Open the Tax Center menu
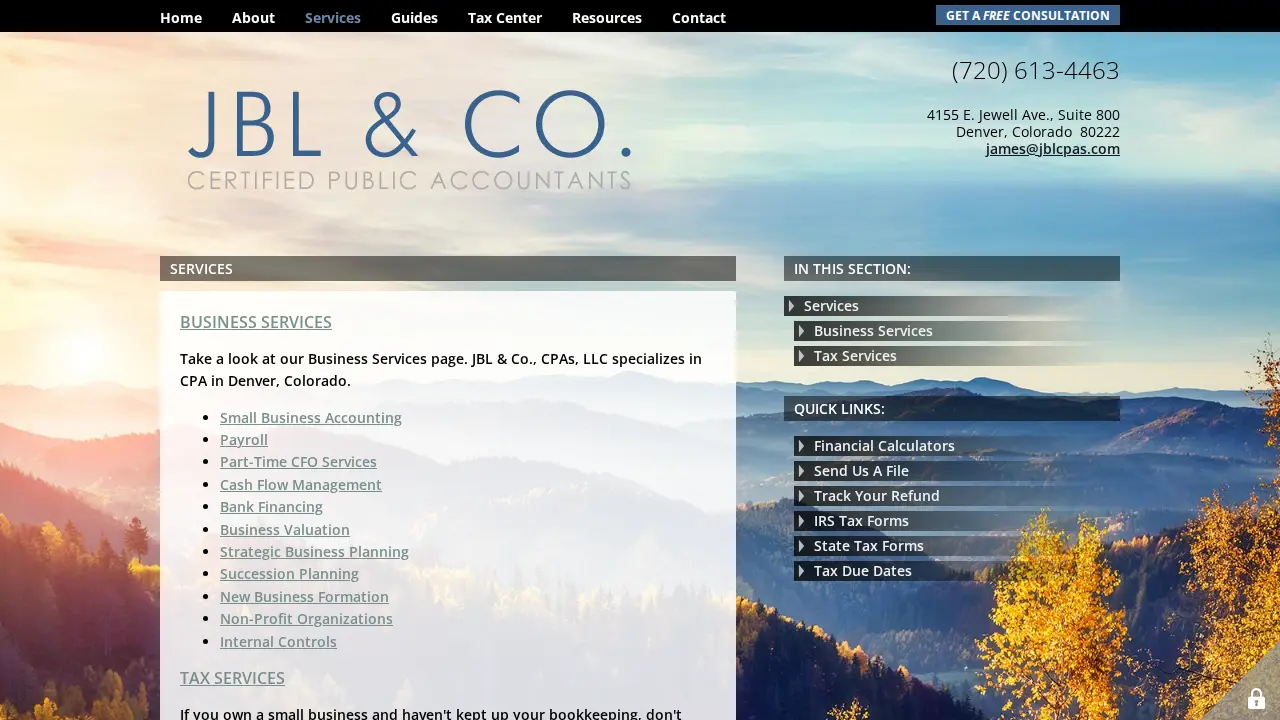Image resolution: width=1280 pixels, height=720 pixels. (505, 18)
